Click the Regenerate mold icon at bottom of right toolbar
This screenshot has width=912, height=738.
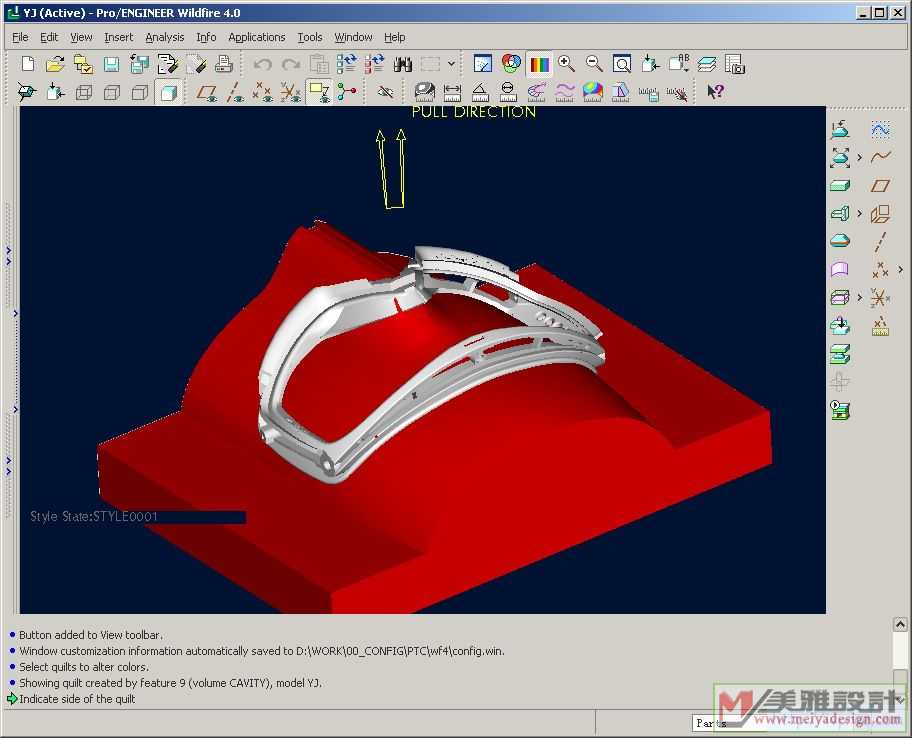click(840, 410)
